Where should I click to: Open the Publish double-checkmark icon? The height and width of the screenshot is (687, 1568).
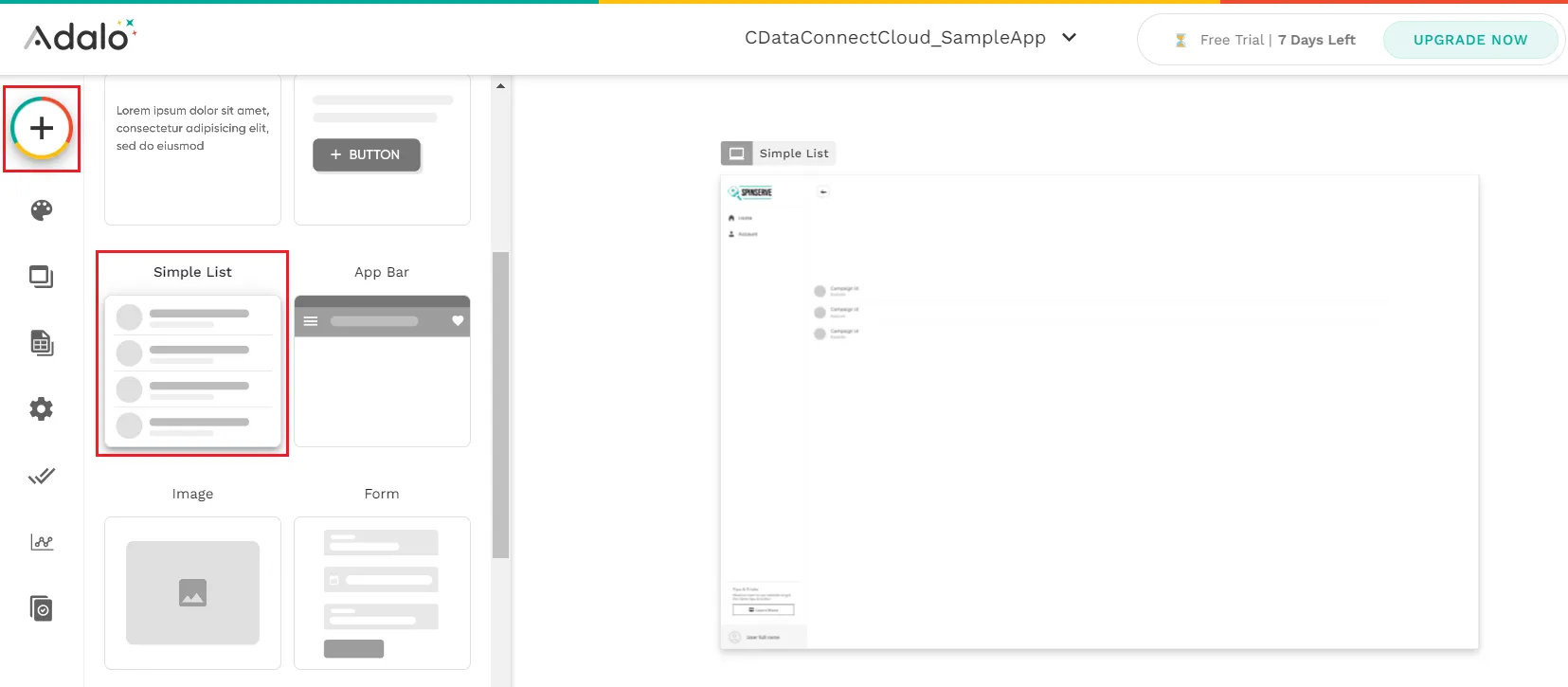(42, 476)
